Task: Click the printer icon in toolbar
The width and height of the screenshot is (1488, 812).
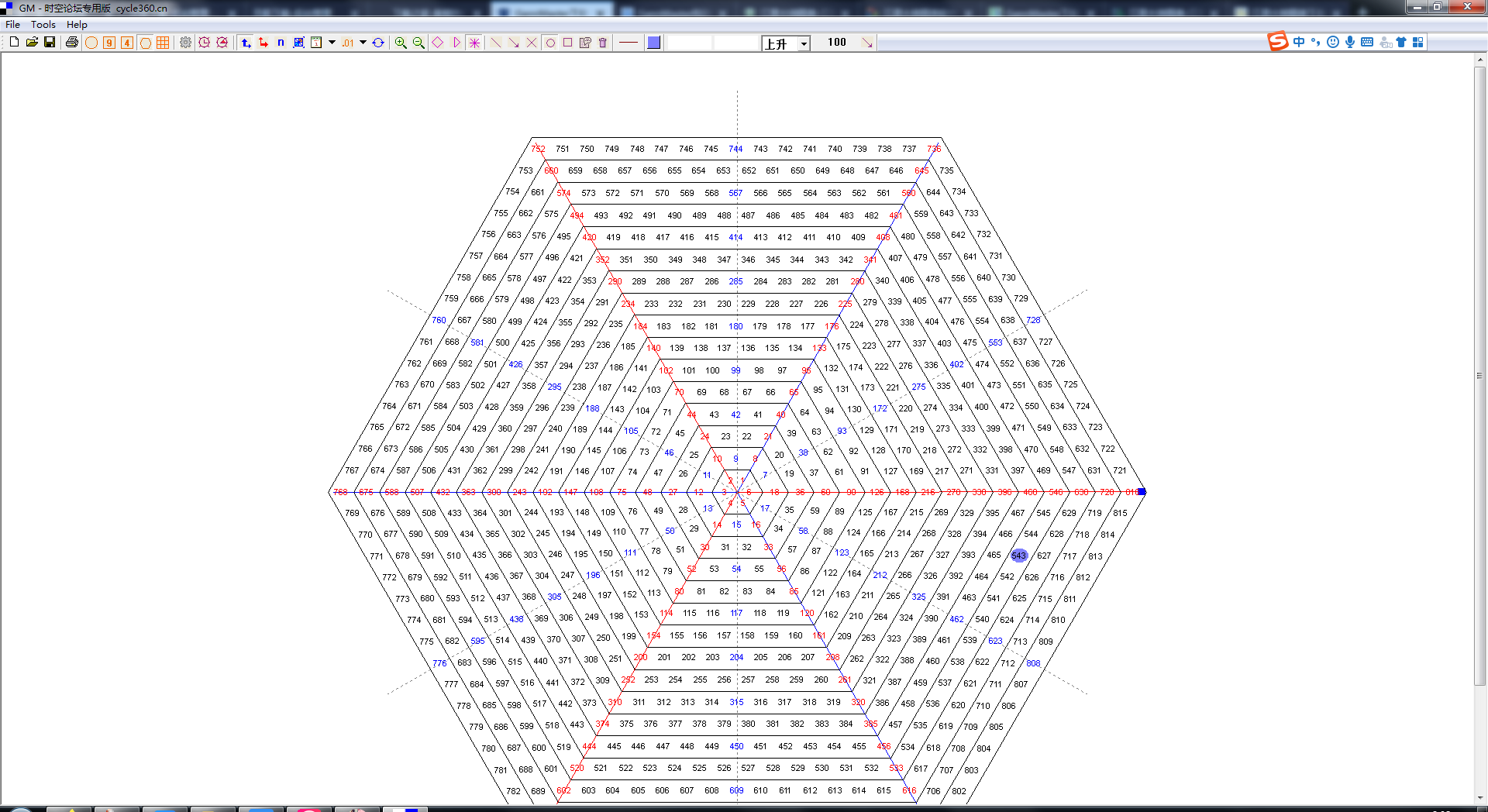Action: pos(72,43)
